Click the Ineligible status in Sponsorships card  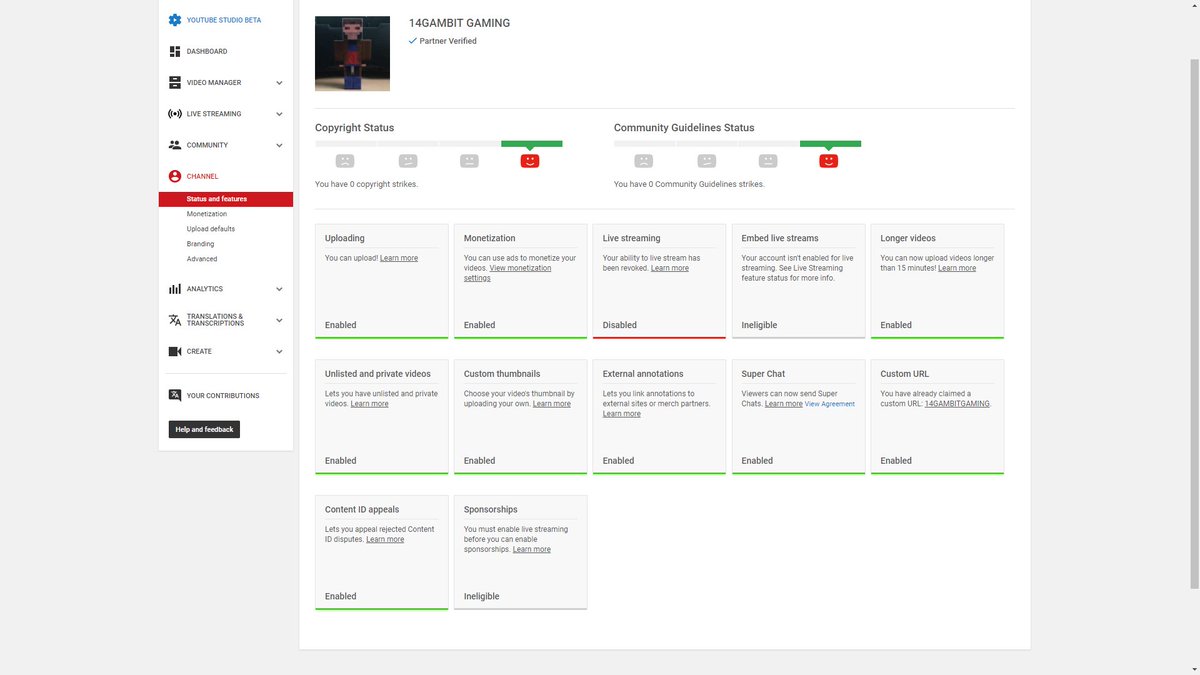click(x=482, y=596)
